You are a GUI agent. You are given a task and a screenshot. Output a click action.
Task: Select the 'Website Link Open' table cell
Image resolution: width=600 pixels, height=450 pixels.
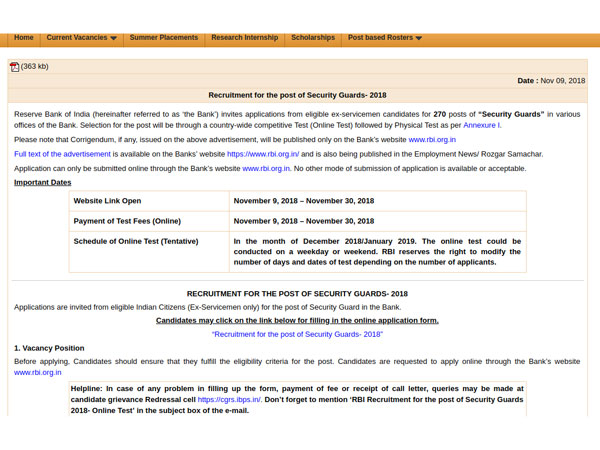[149, 201]
